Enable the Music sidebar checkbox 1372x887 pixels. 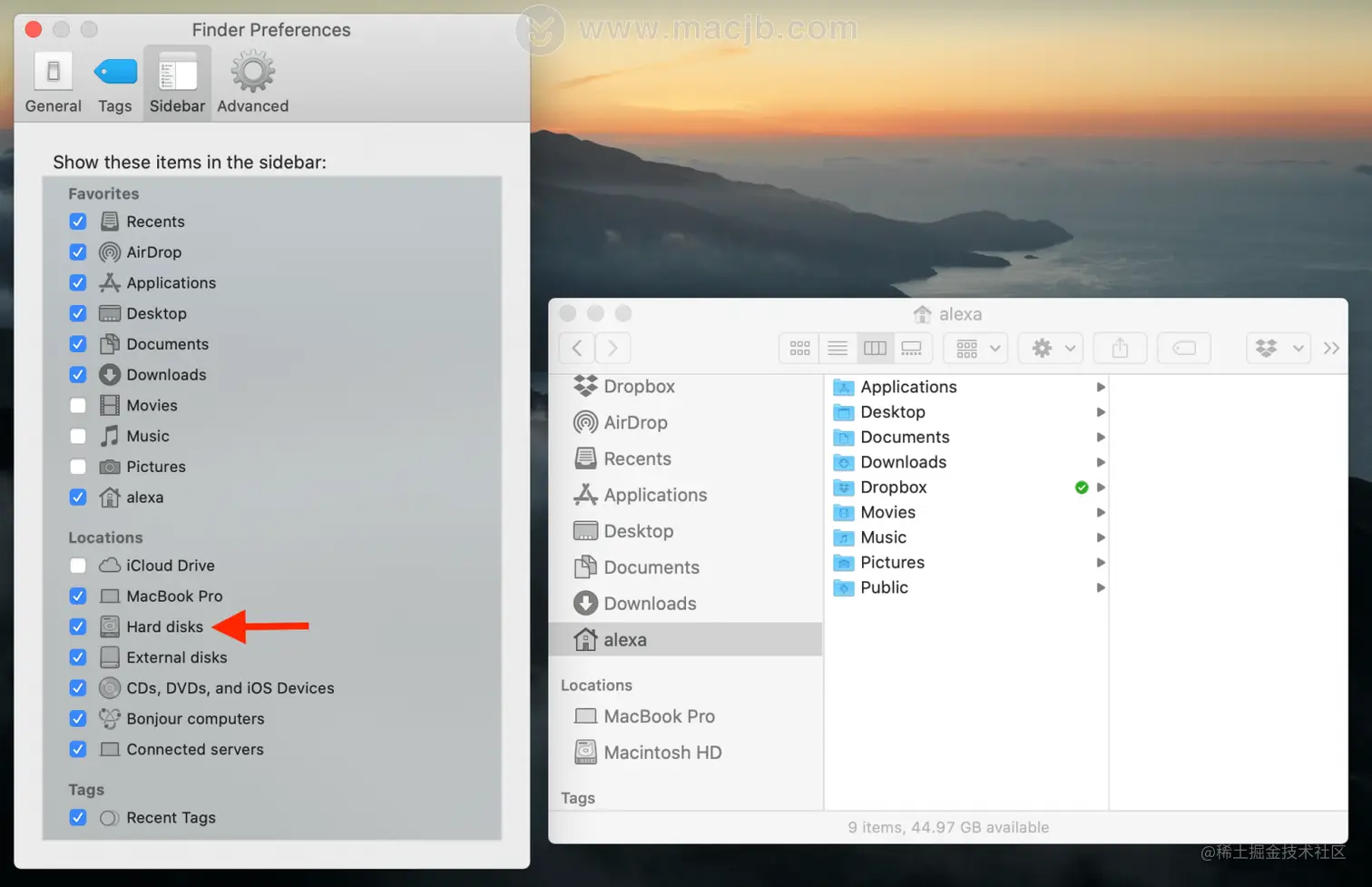tap(78, 436)
